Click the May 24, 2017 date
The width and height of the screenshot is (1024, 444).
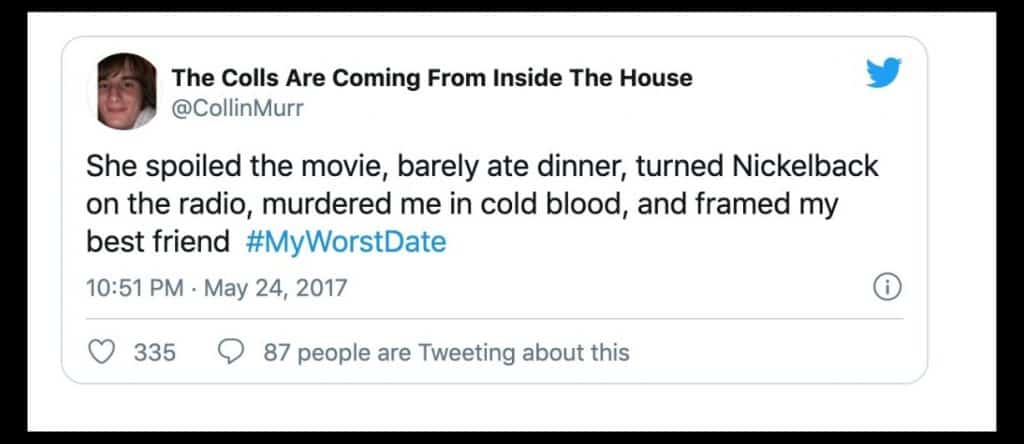click(x=276, y=289)
